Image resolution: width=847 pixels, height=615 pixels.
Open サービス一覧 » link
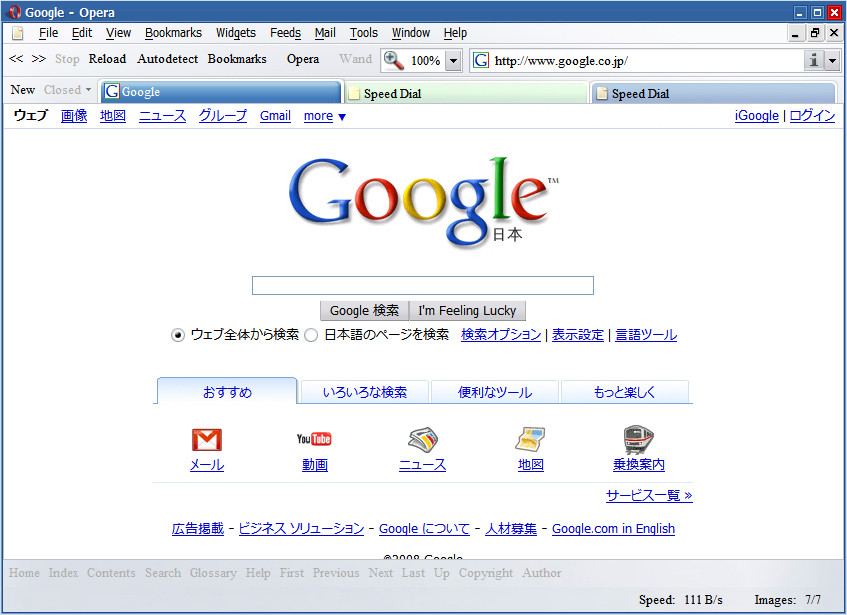click(x=649, y=496)
